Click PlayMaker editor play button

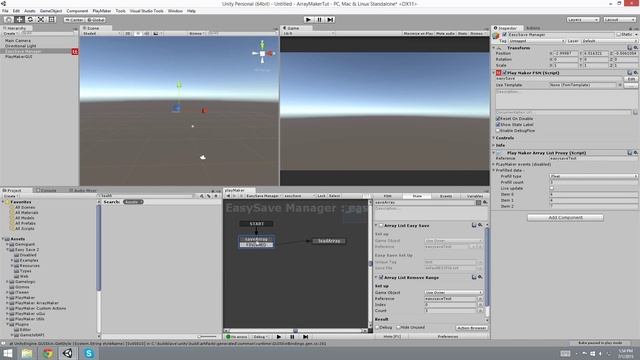click(x=279, y=337)
